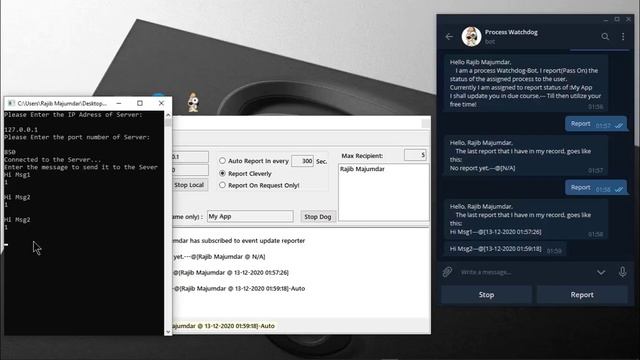Click the sent Report message at 01:58
The image size is (640, 360).
click(596, 188)
